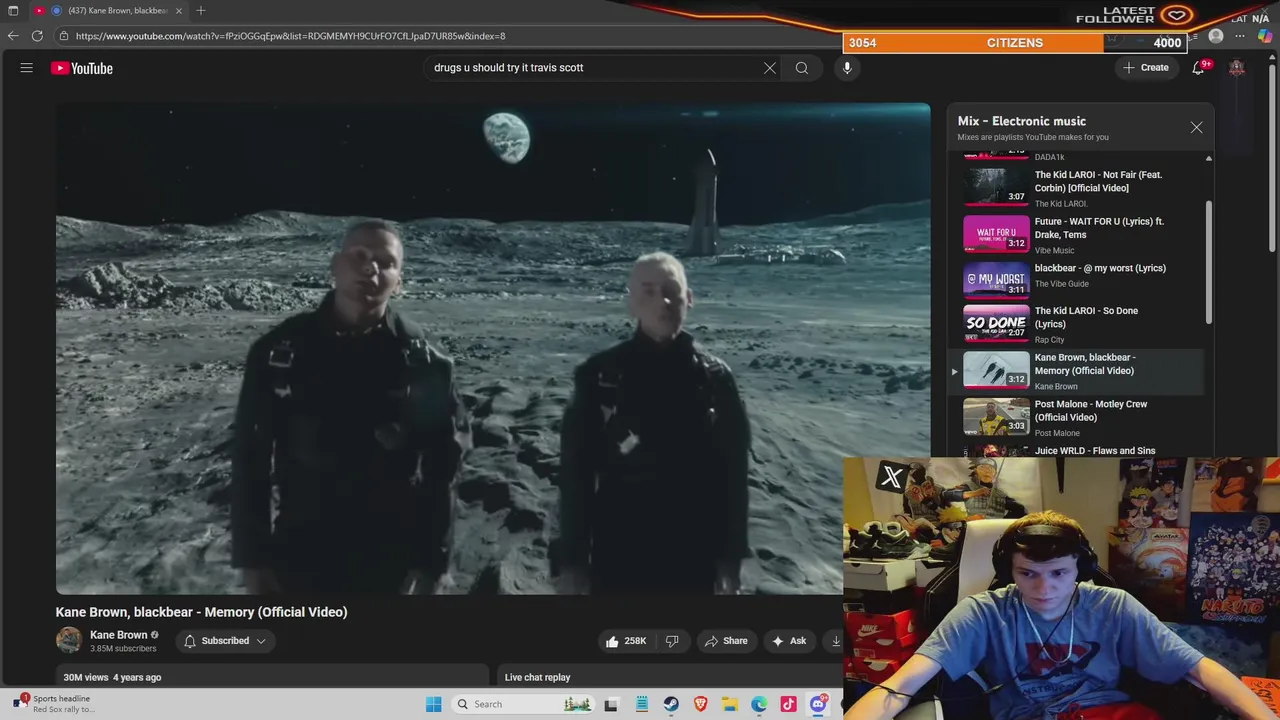This screenshot has height=720, width=1280.
Task: Click the Create button
Action: pyautogui.click(x=1146, y=68)
